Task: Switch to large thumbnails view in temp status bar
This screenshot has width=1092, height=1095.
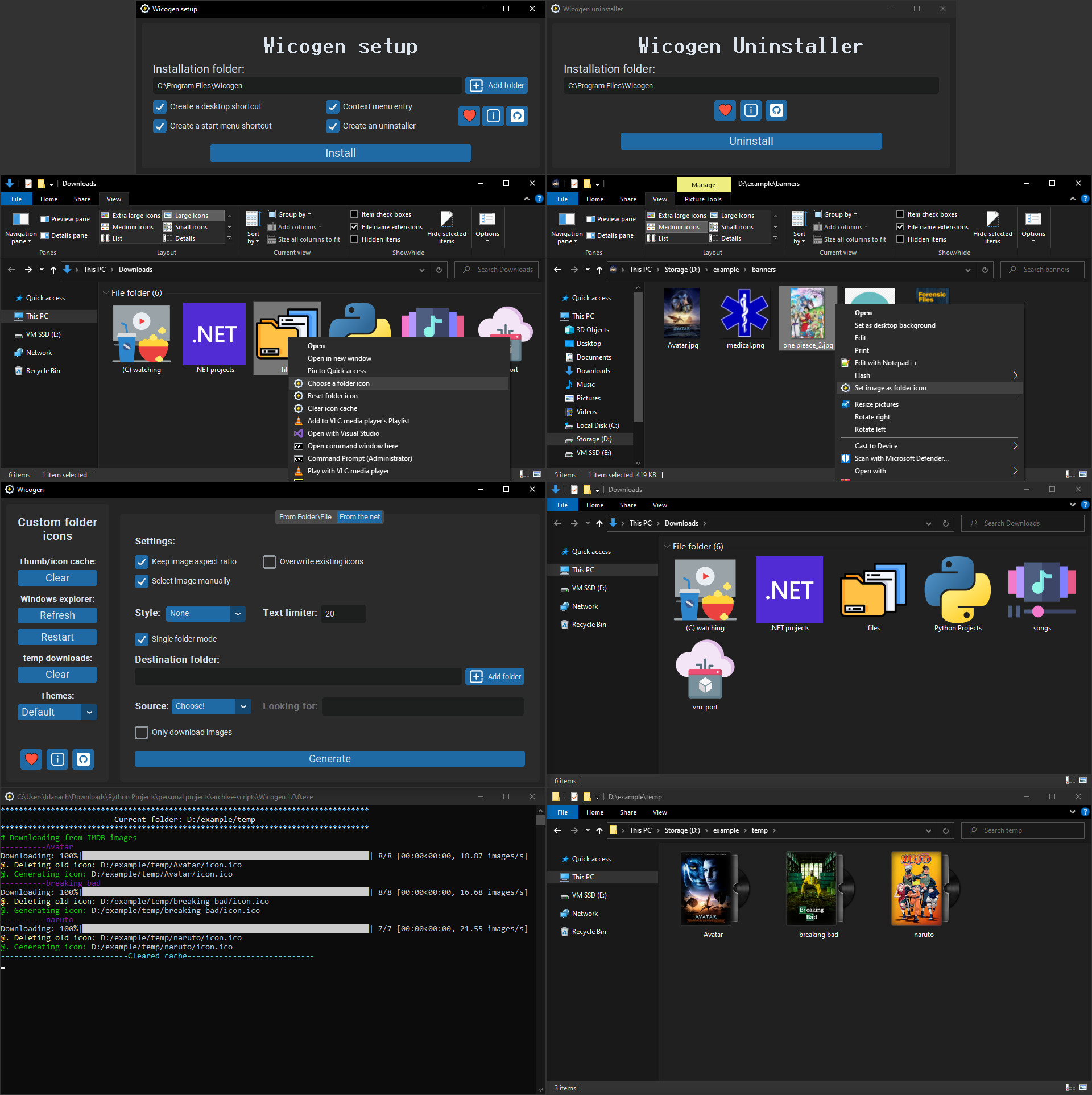Action: (1083, 1088)
